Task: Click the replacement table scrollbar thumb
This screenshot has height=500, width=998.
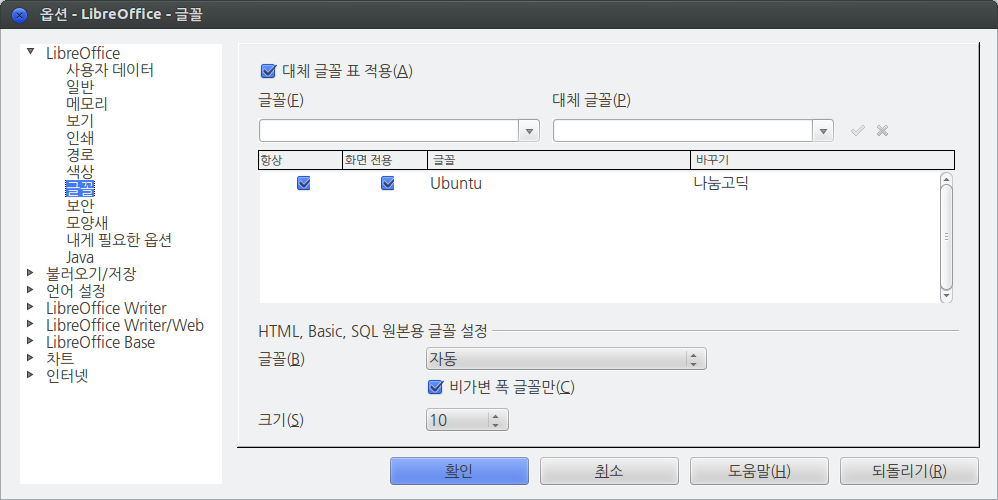Action: point(946,237)
